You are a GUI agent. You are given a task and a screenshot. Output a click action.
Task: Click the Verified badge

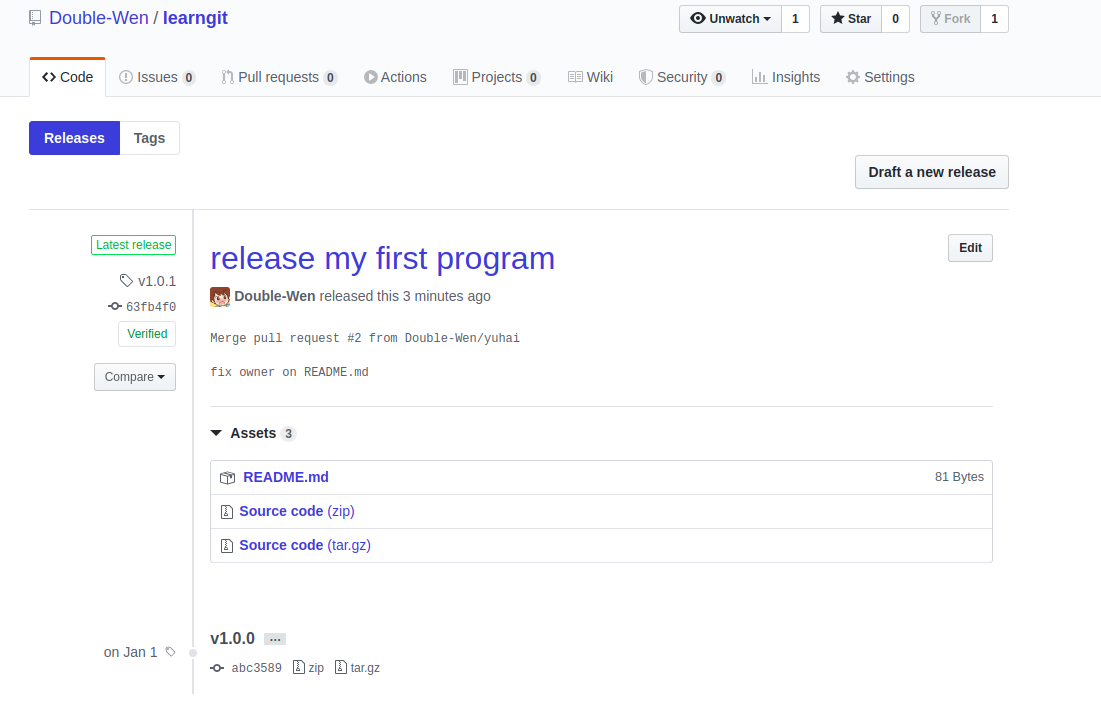(147, 334)
